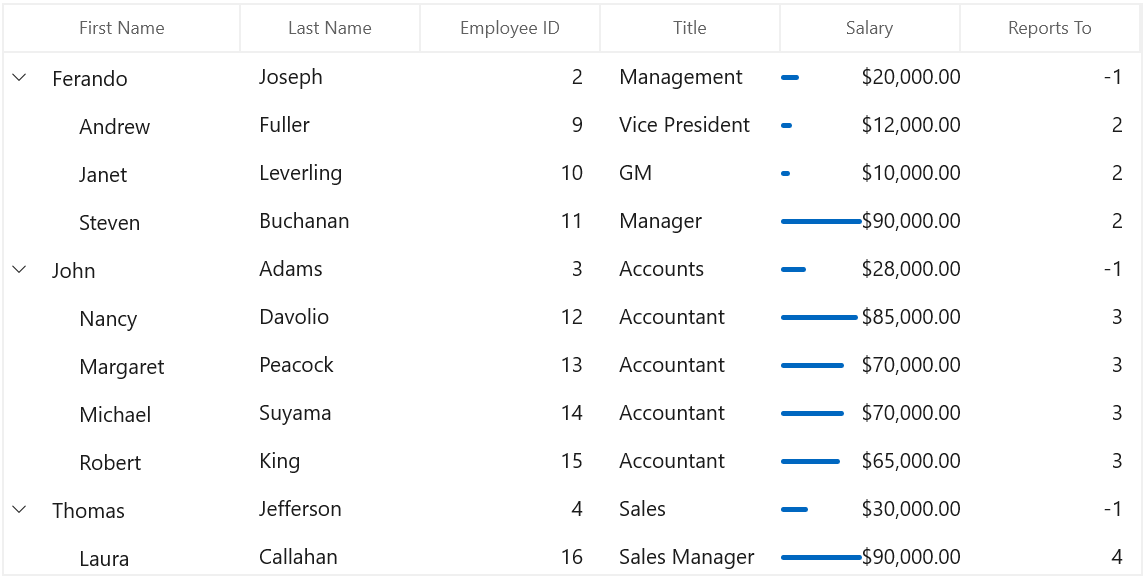This screenshot has width=1146, height=579.
Task: Click Employee ID 13
Action: 572,365
